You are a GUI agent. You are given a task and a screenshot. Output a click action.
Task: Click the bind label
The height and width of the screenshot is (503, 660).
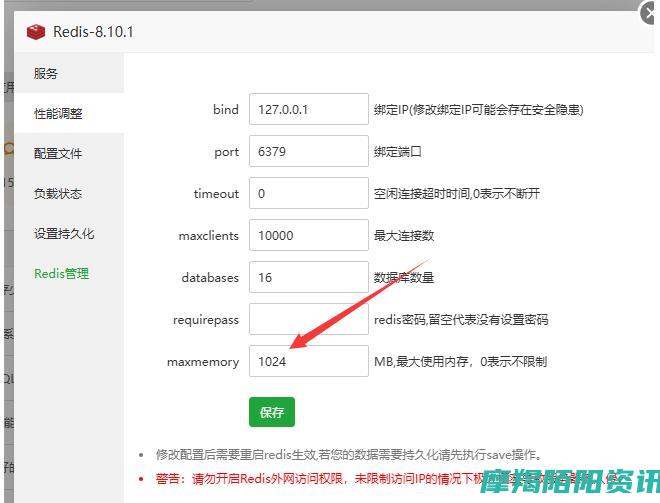click(x=226, y=109)
